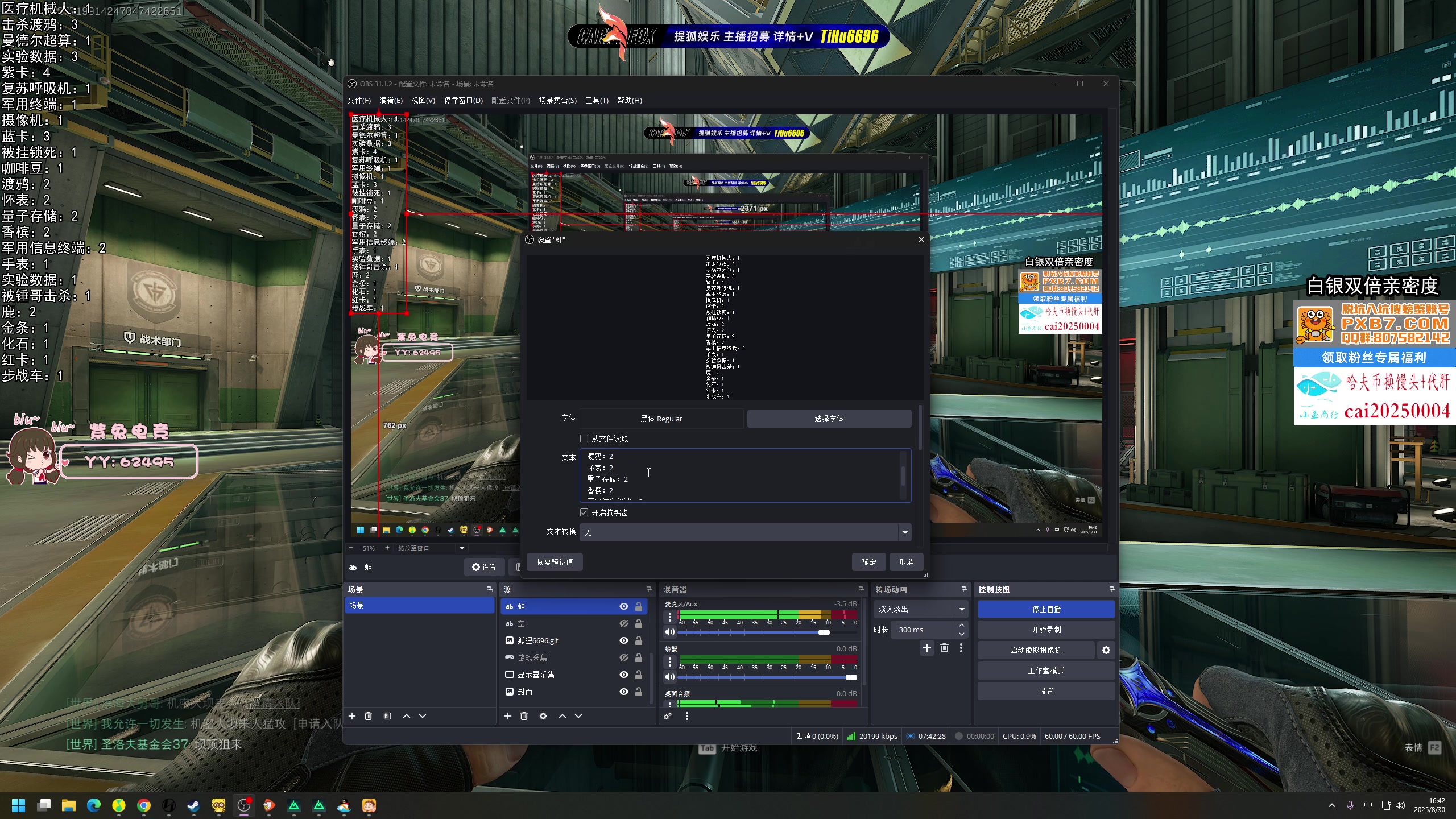
Task: Show the hidden 空 text source
Action: click(x=624, y=623)
